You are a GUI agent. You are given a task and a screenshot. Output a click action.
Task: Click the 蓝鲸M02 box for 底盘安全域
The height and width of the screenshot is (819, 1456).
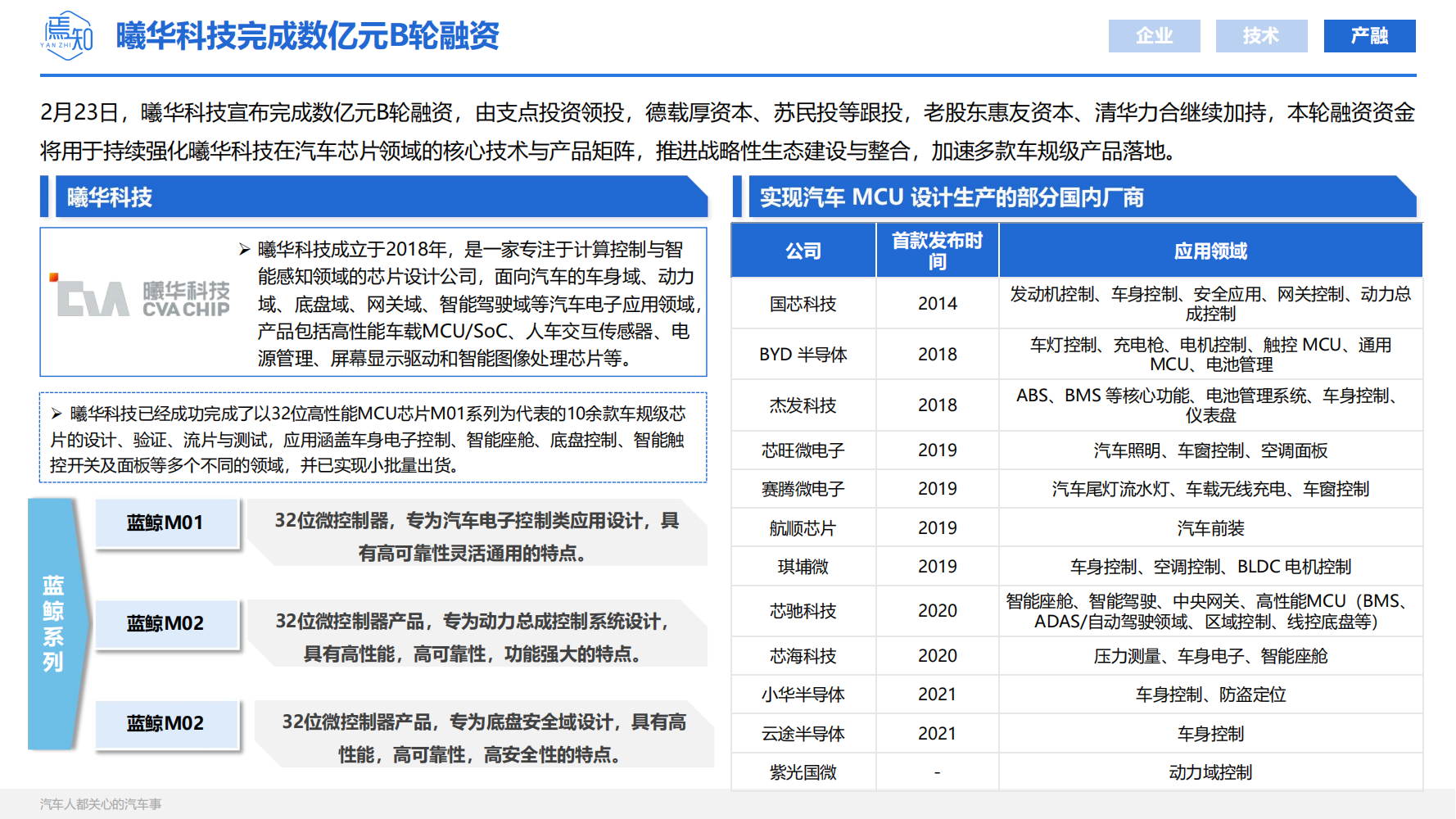tap(166, 723)
